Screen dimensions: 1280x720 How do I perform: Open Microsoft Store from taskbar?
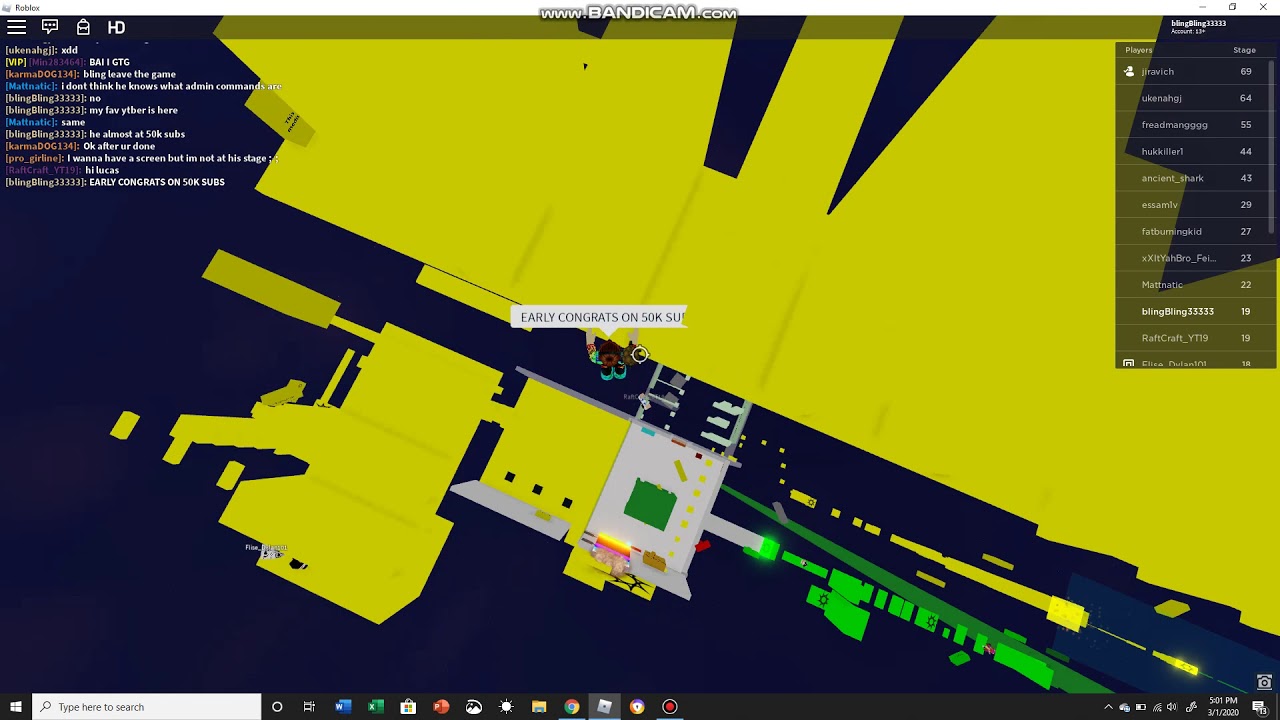click(x=408, y=707)
